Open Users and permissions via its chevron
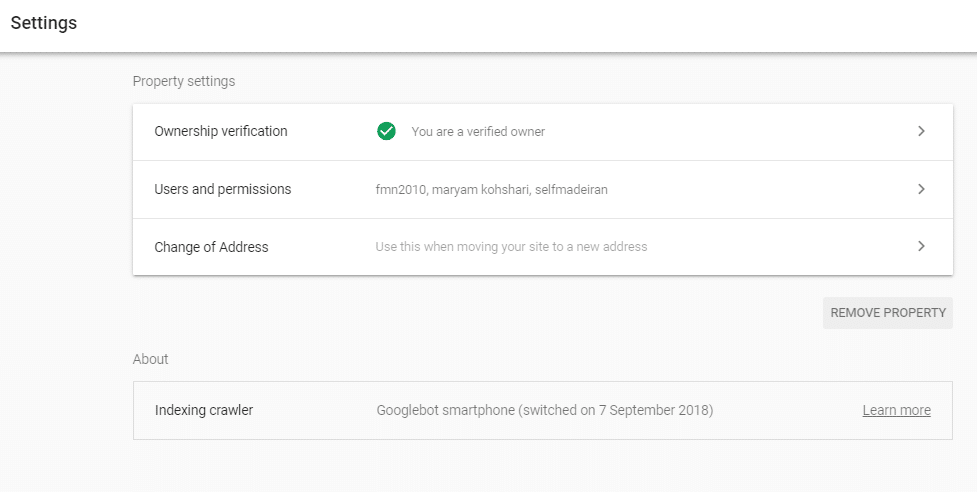The width and height of the screenshot is (977, 492). coord(921,189)
